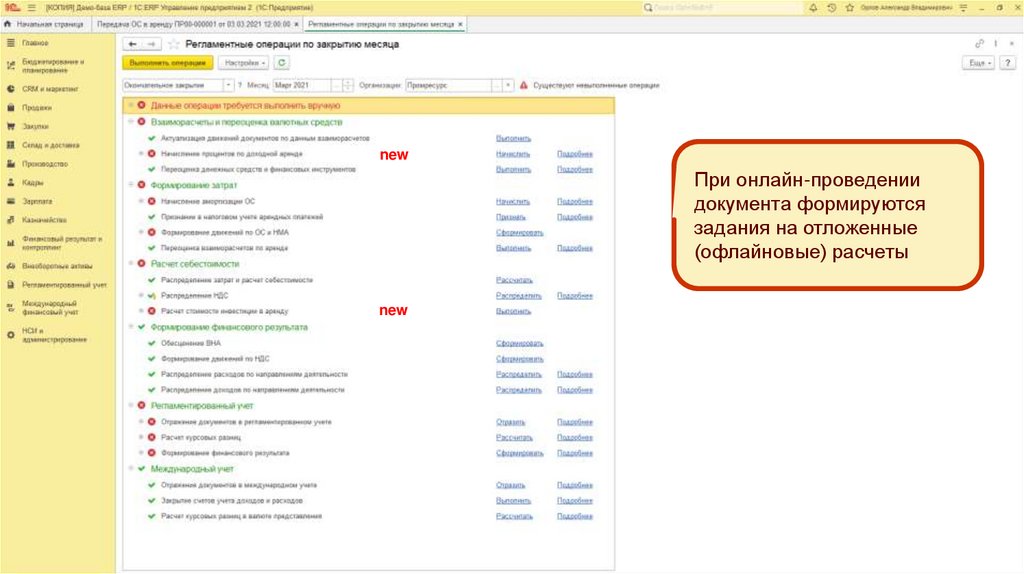Open Казначейство section in sidebar

[x=44, y=220]
